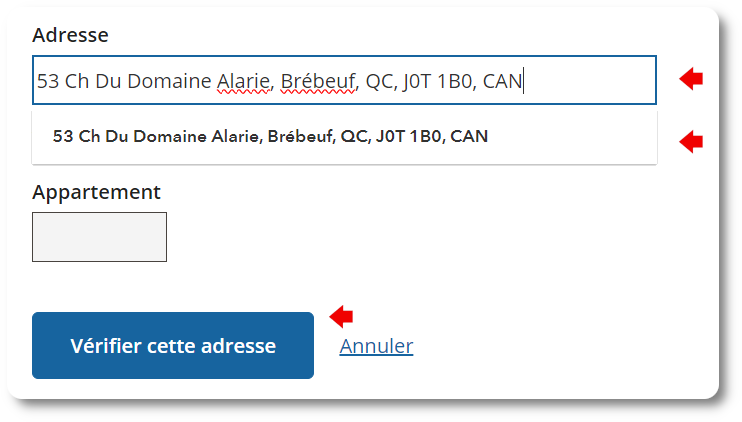This screenshot has height=422, width=742.
Task: Place cursor after CAN in the address field
Action: [524, 81]
